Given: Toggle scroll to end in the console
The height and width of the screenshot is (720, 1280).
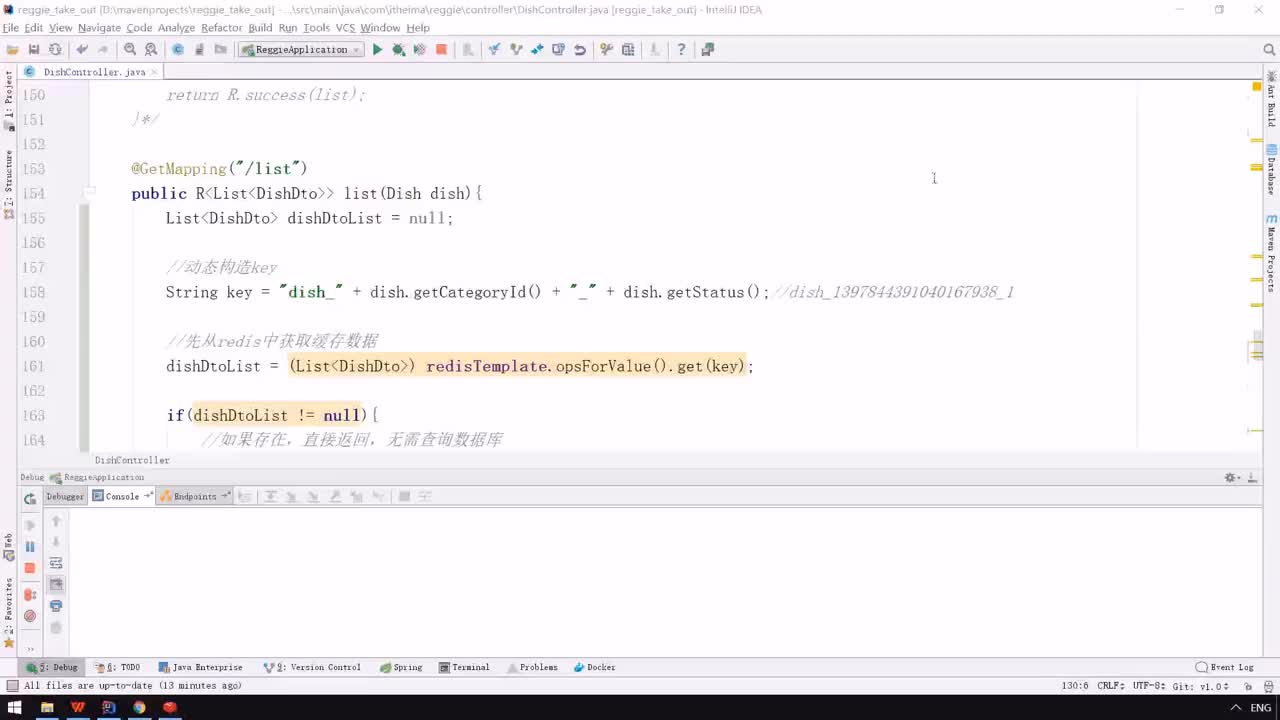Looking at the screenshot, I should coord(56,584).
